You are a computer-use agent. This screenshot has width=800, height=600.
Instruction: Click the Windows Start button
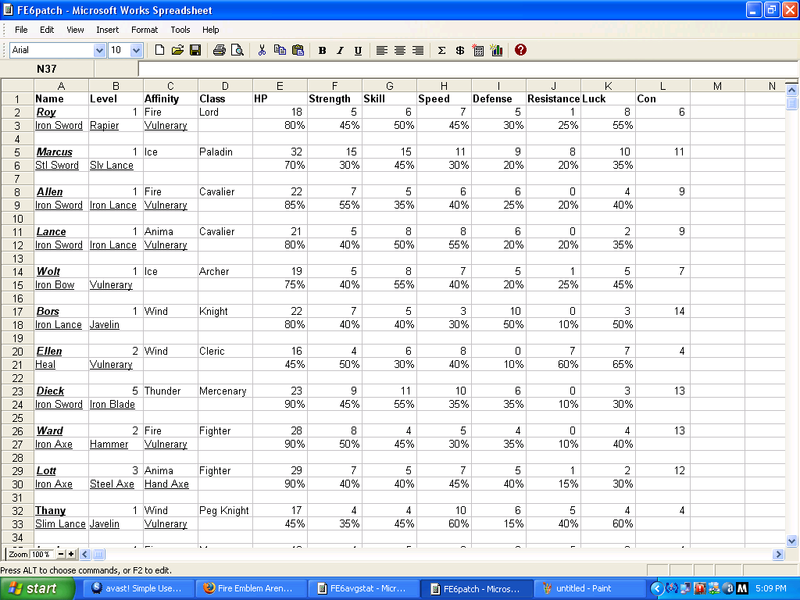click(34, 589)
